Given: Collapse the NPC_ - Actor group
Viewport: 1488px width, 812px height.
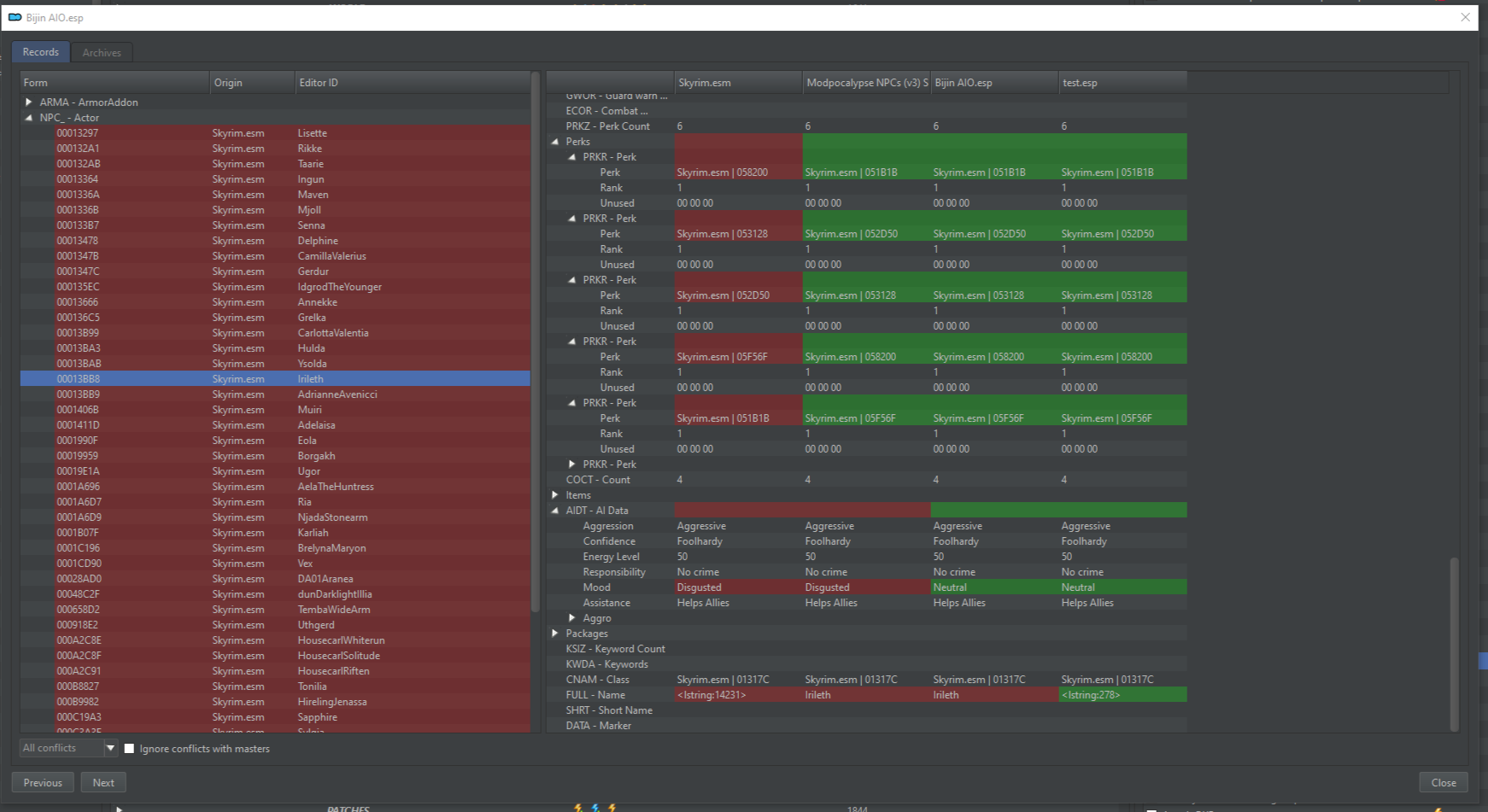Looking at the screenshot, I should pos(29,118).
